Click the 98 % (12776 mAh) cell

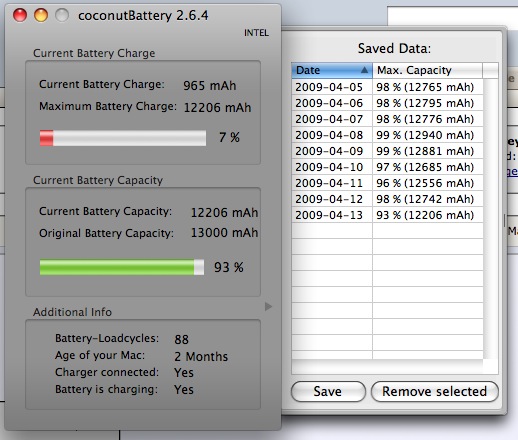[425, 119]
